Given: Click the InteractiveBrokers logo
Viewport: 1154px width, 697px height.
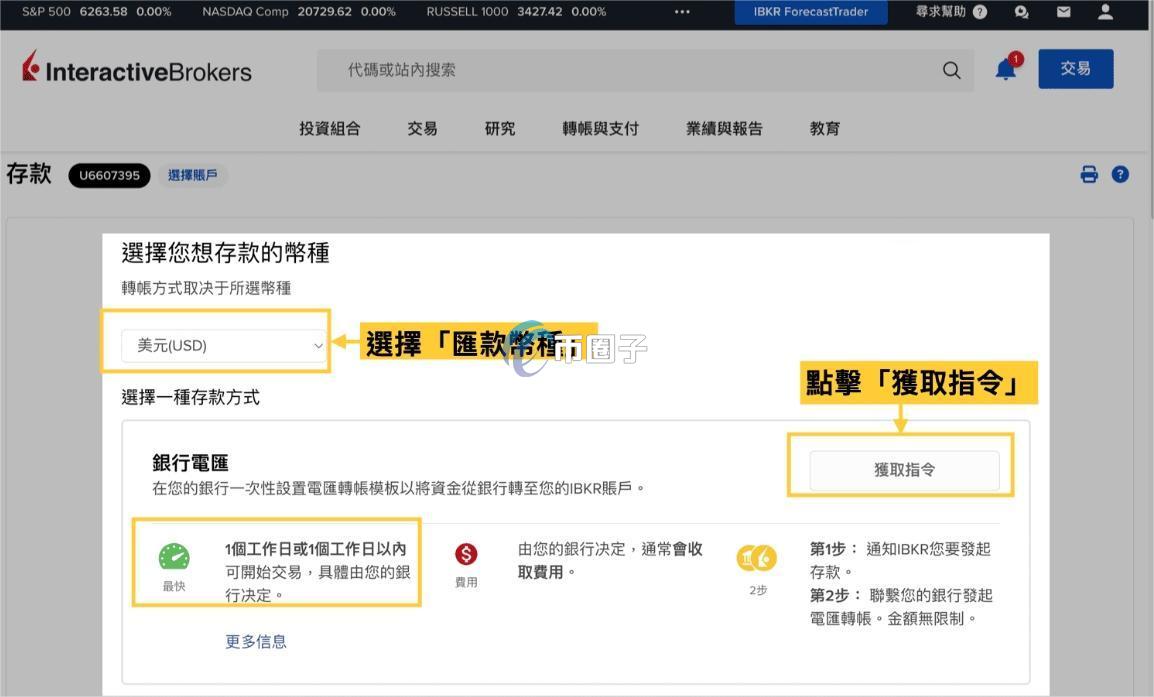Looking at the screenshot, I should tap(135, 70).
